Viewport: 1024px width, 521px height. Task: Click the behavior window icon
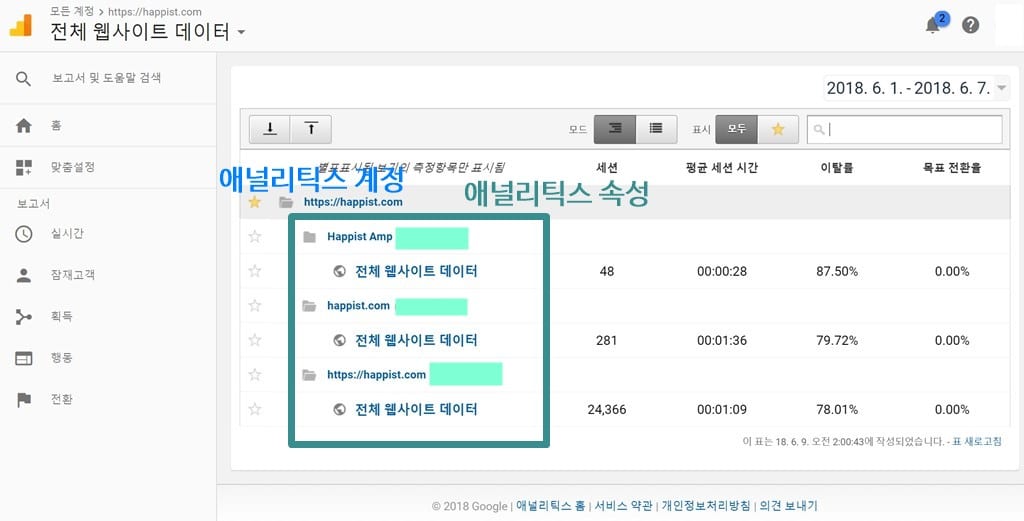click(x=24, y=358)
